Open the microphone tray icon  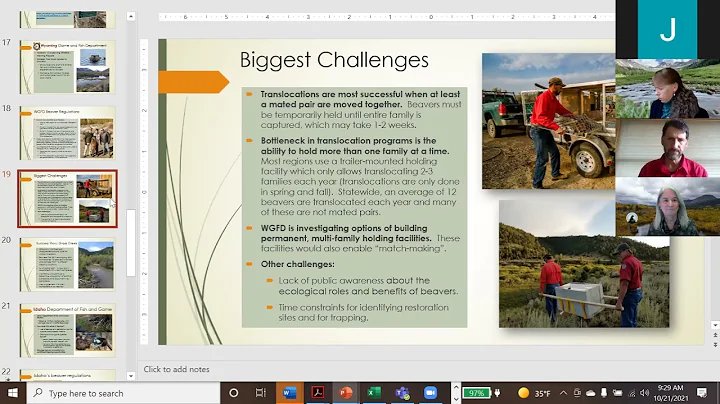604,393
